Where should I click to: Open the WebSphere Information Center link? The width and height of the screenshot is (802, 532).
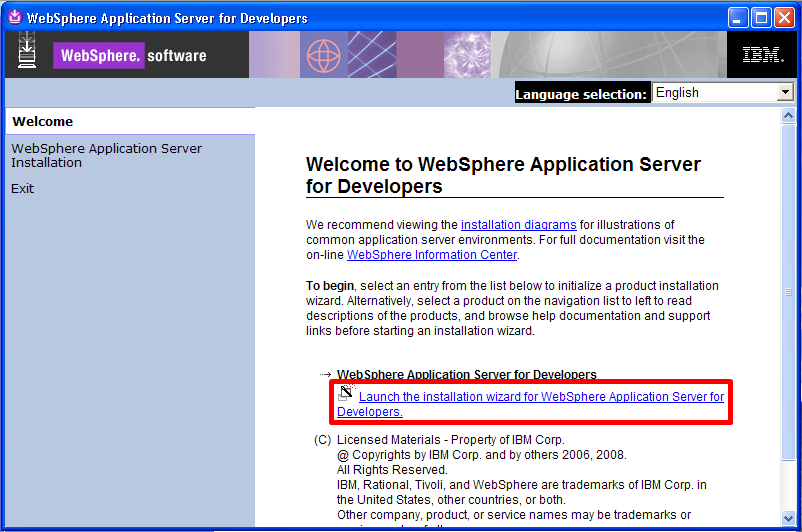(x=432, y=255)
